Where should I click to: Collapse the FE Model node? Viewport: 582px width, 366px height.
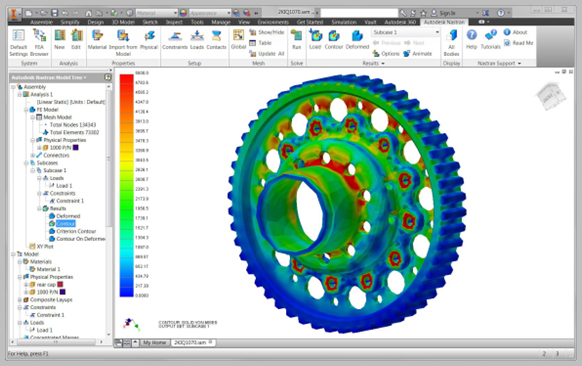[x=26, y=110]
